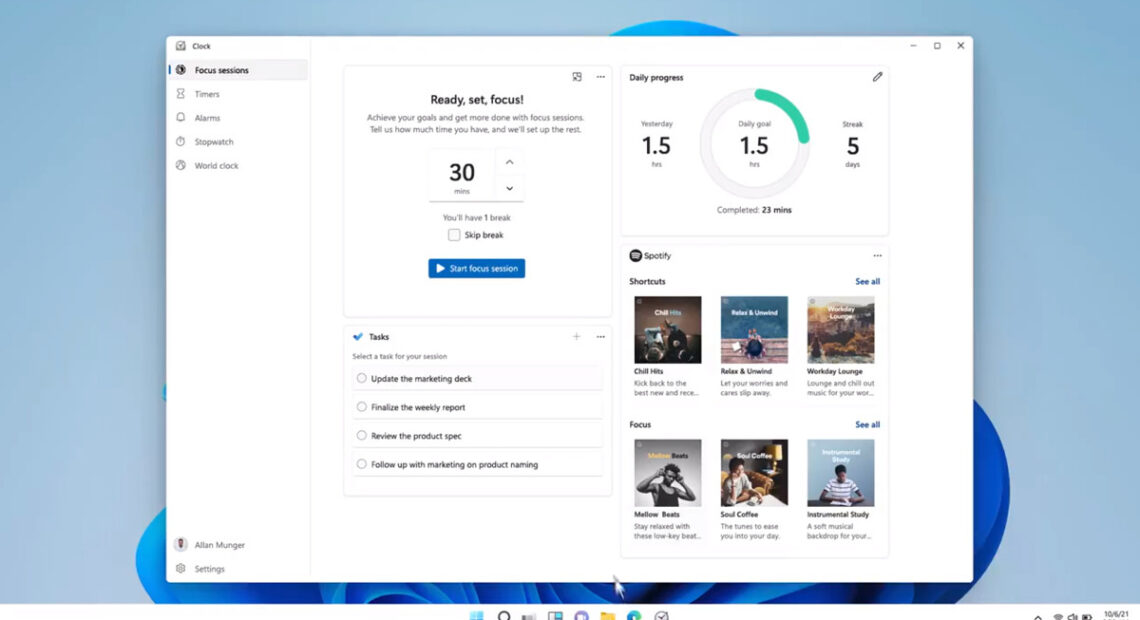This screenshot has width=1140, height=620.
Task: Tick the Skip break checkbox
Action: (x=454, y=235)
